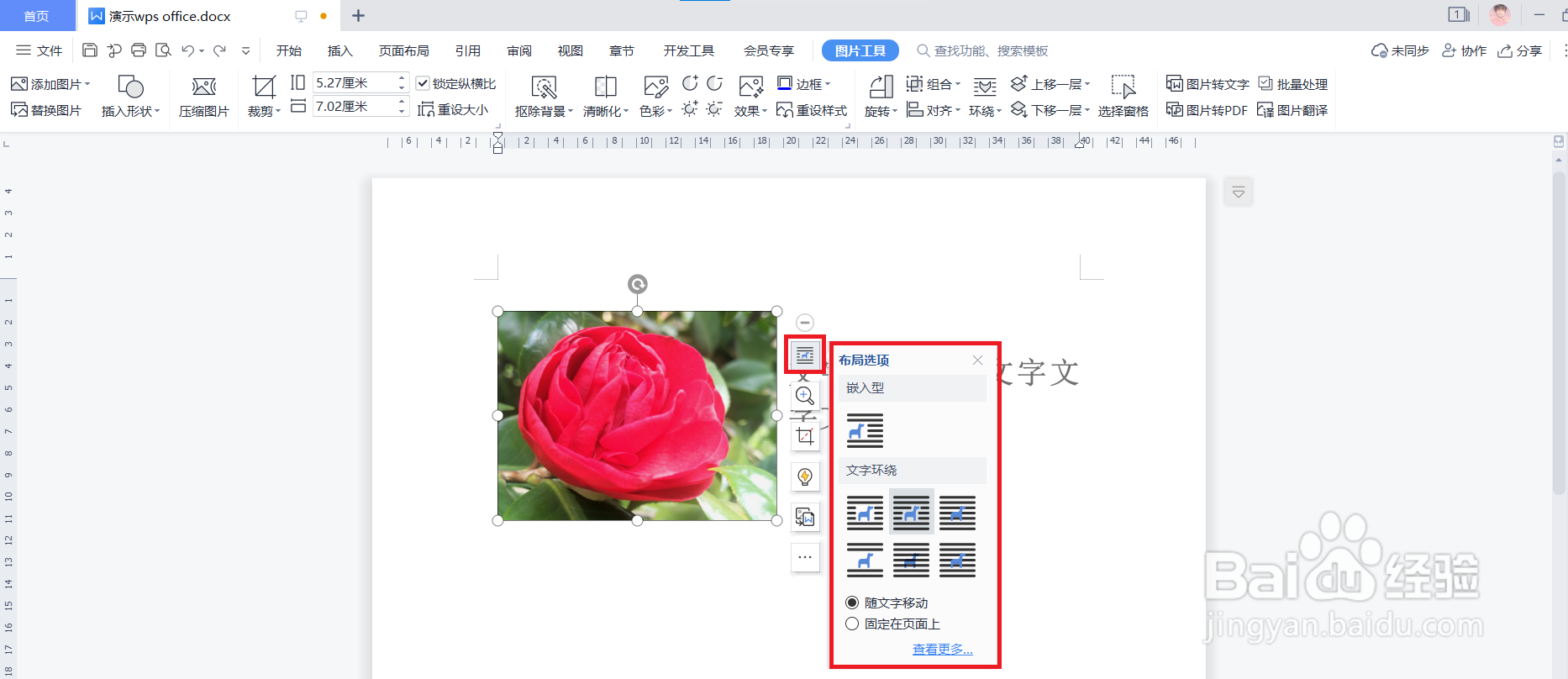This screenshot has width=1568, height=679.
Task: Select 随文字移动 radio button
Action: tap(852, 603)
